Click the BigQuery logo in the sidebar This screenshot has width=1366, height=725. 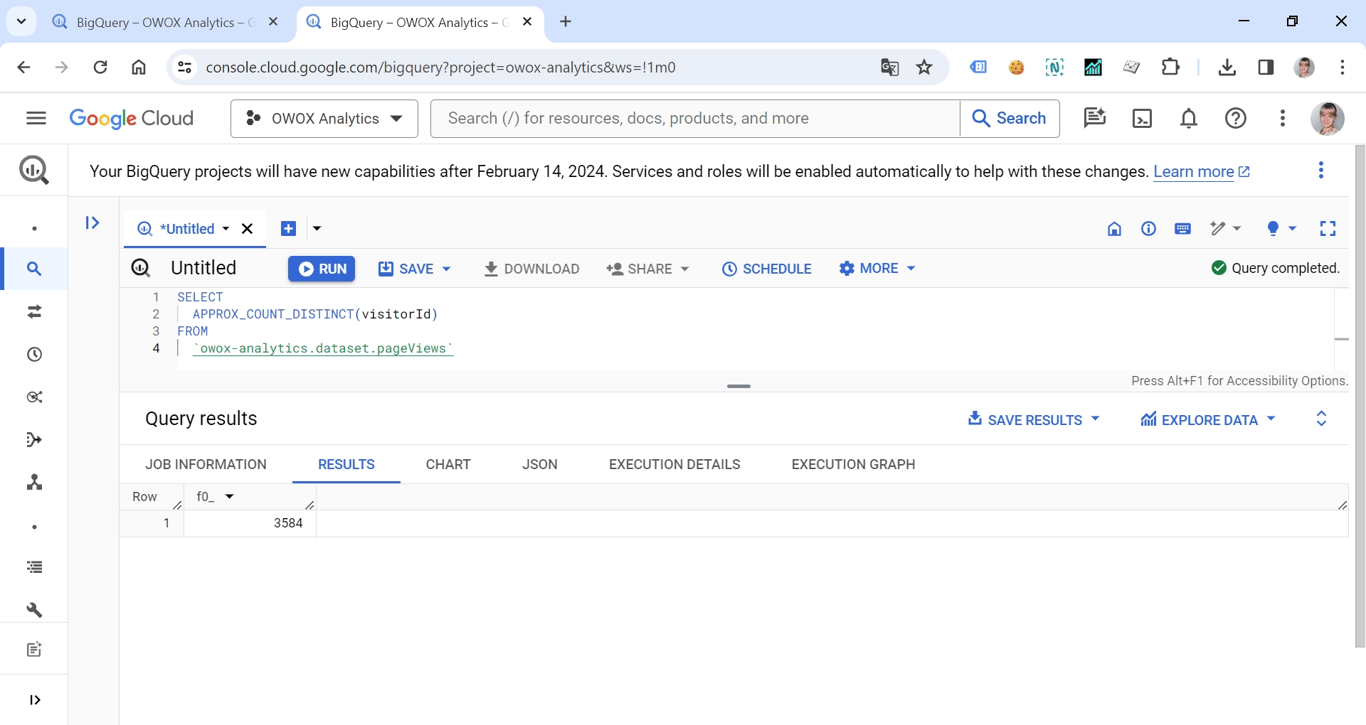point(34,170)
